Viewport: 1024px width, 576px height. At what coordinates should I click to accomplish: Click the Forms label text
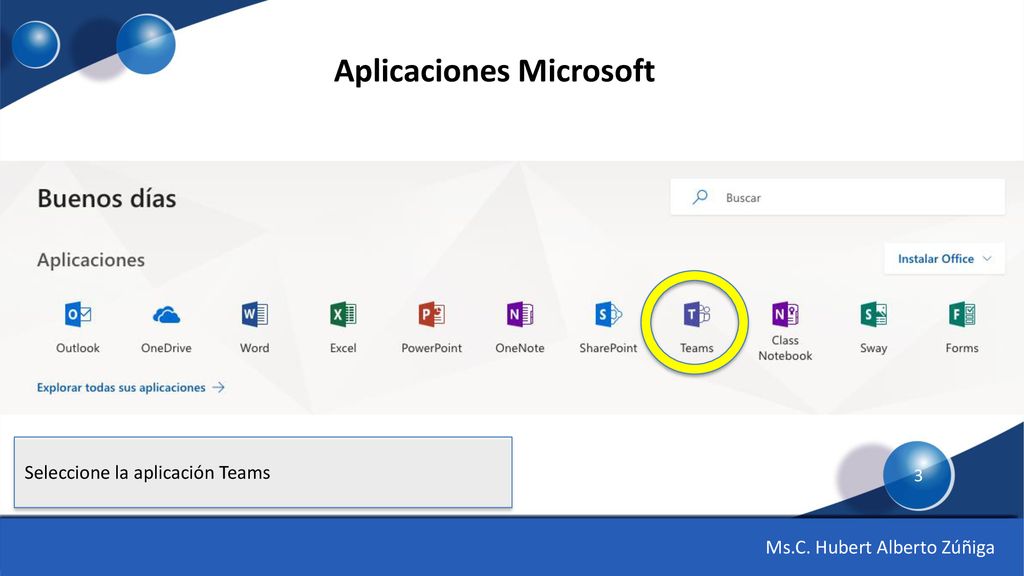(x=962, y=348)
